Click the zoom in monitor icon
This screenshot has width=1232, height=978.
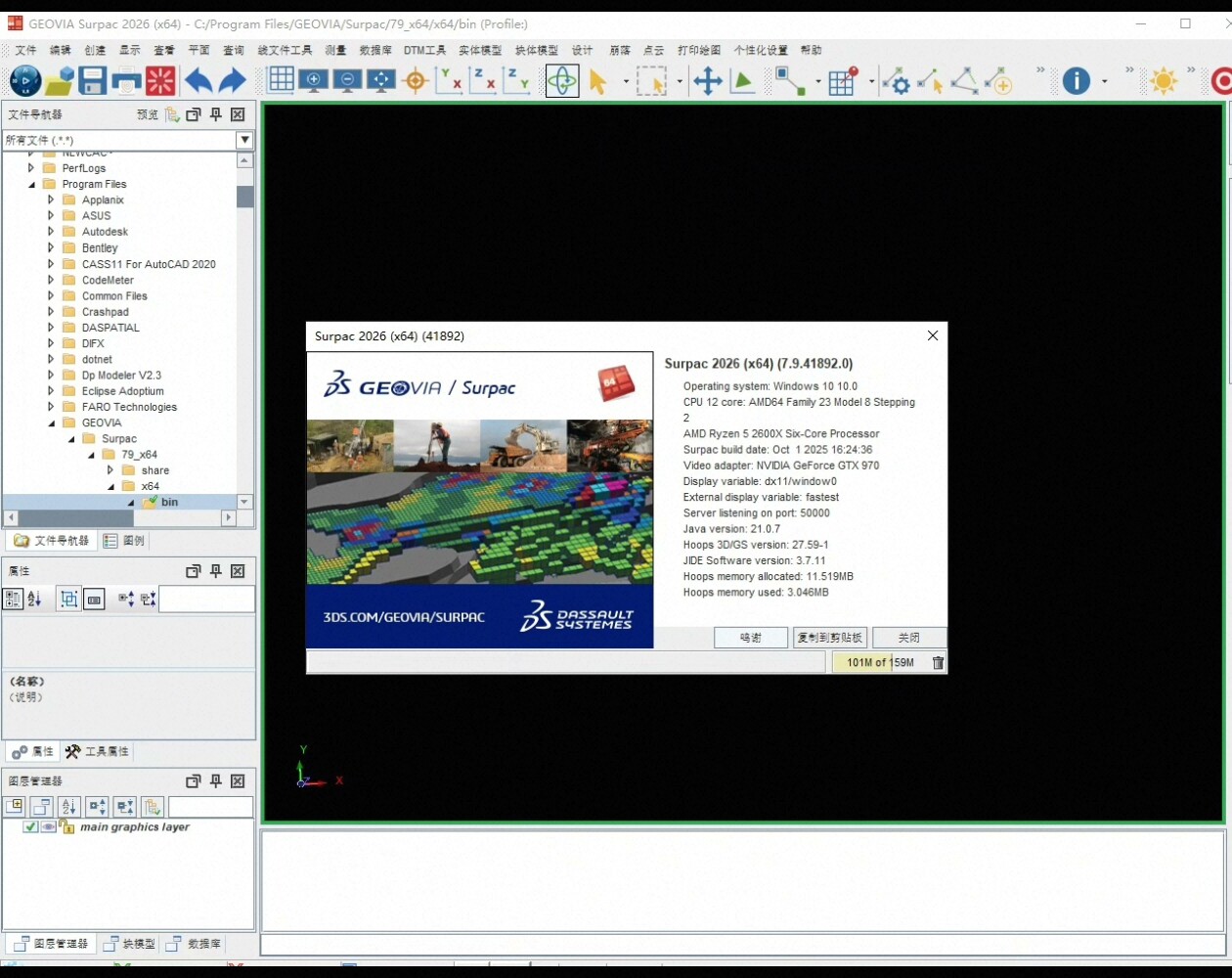tap(314, 80)
